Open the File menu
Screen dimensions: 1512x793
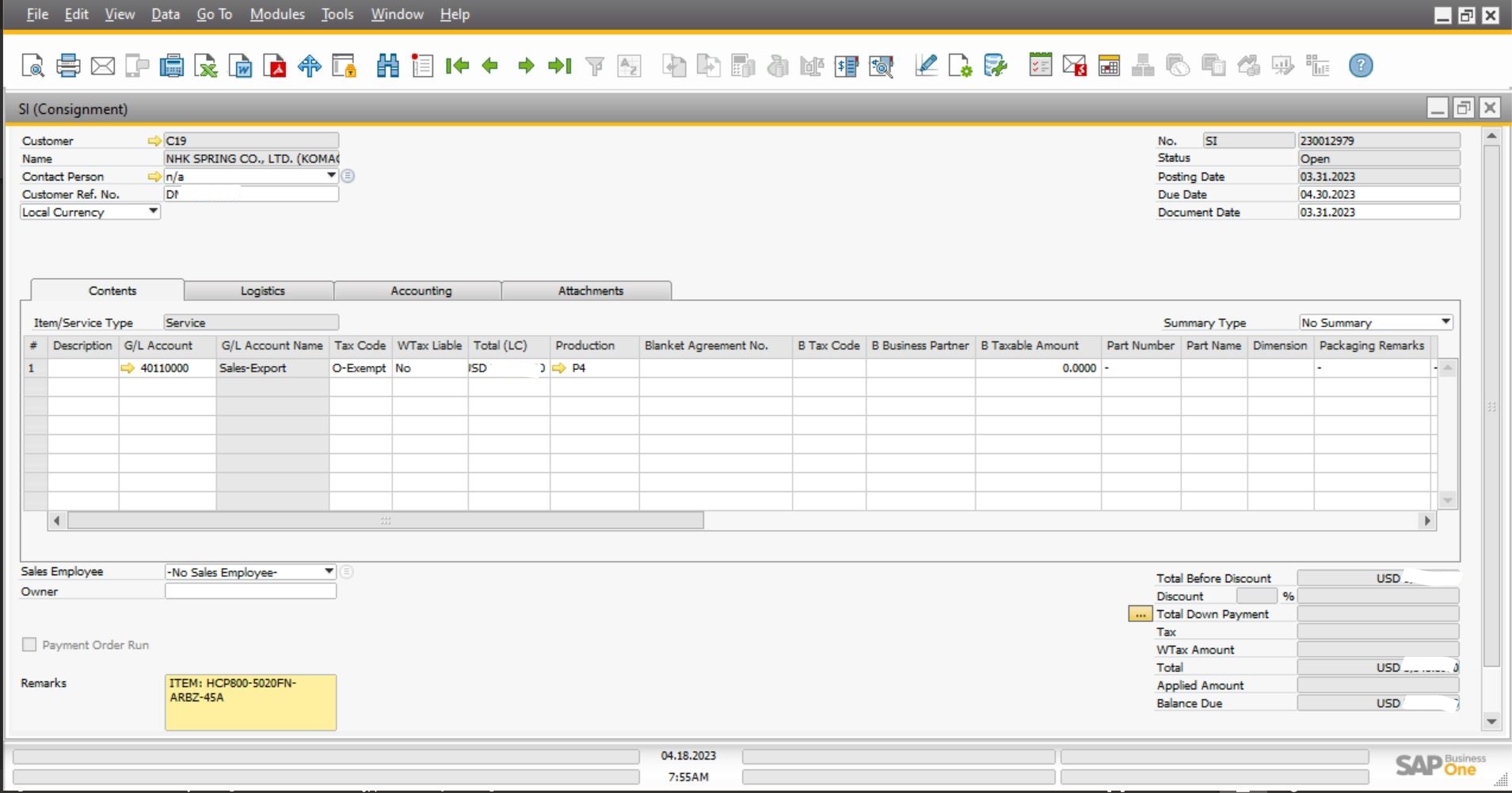[x=37, y=14]
